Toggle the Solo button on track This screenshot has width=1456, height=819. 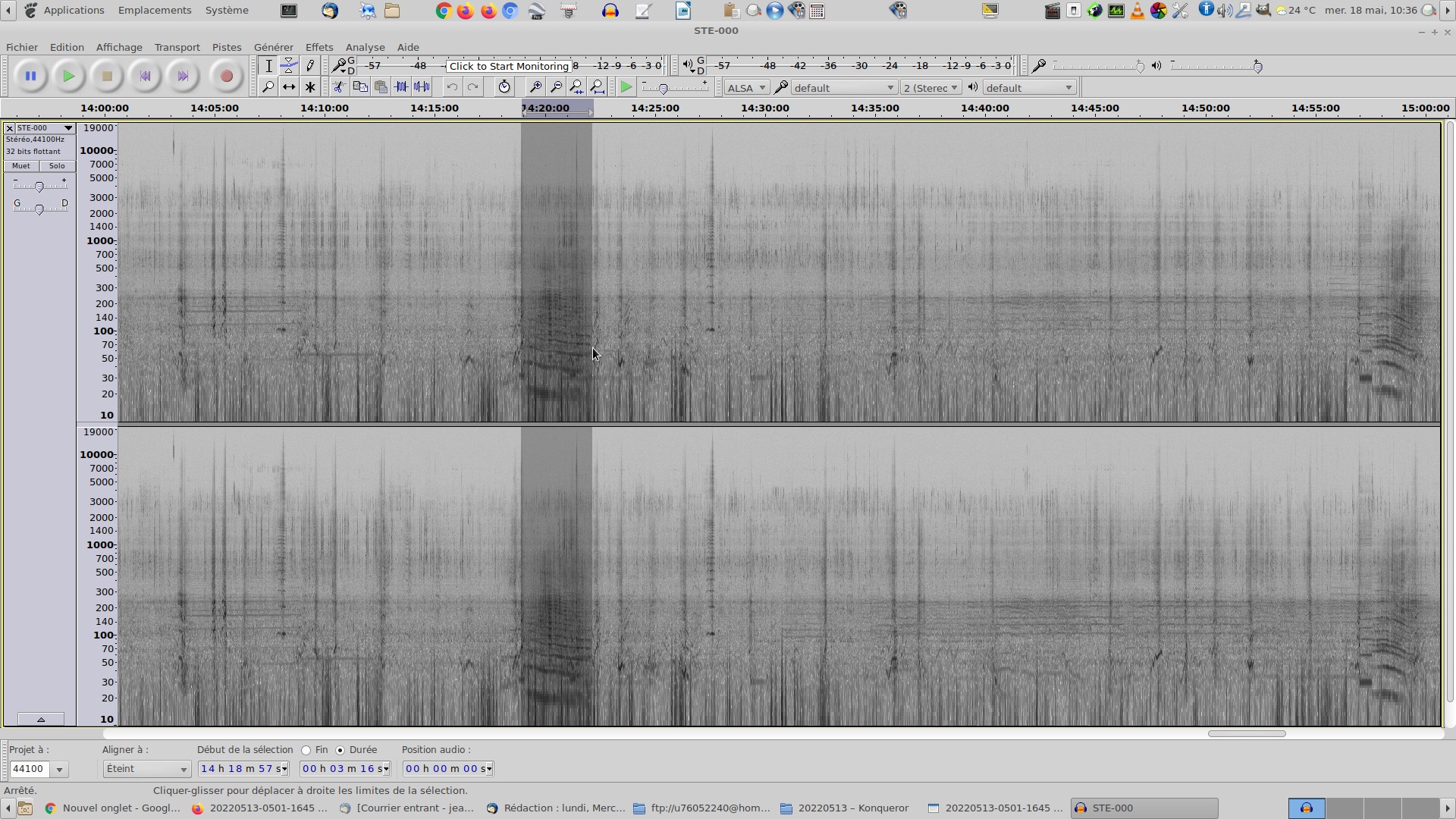tap(57, 166)
